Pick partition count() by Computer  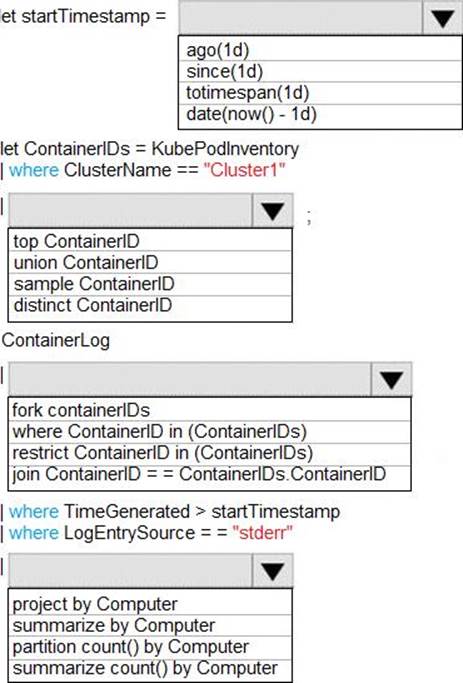(150, 647)
